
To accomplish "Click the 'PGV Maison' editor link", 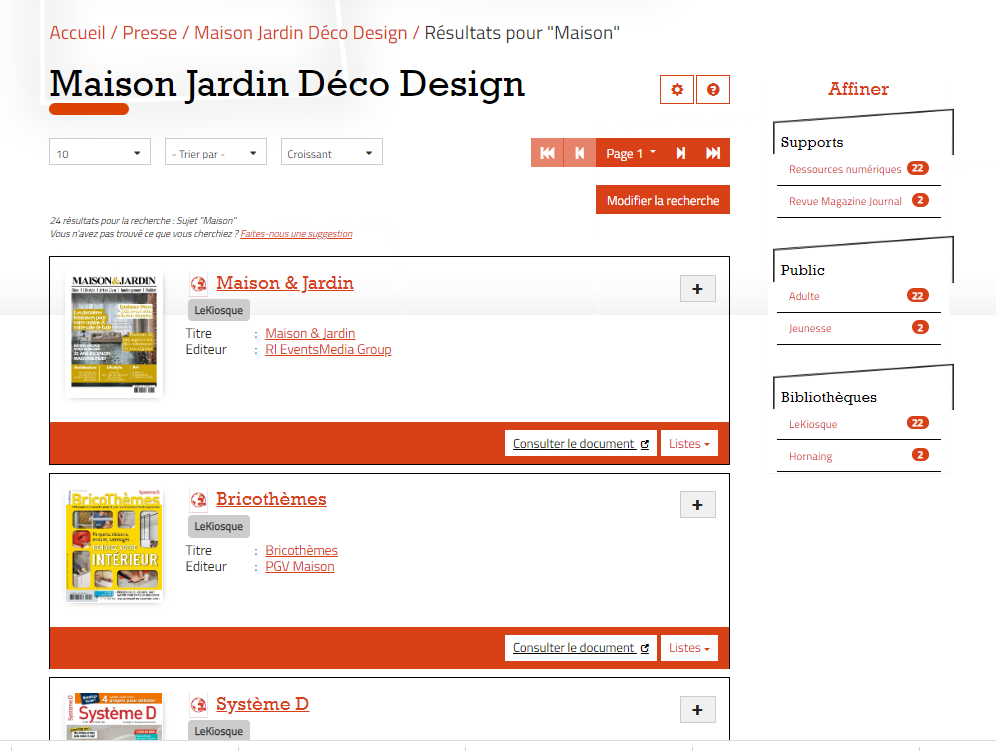I will pos(300,567).
